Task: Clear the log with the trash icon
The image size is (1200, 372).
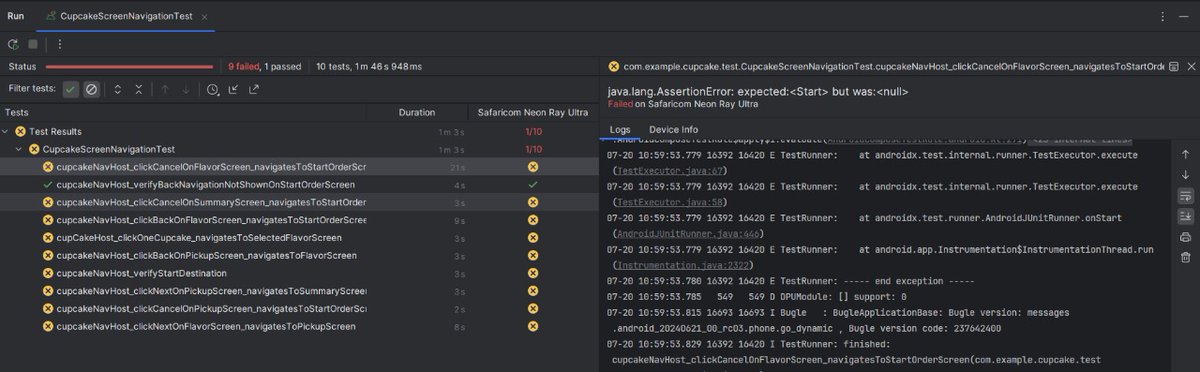Action: [x=1186, y=257]
